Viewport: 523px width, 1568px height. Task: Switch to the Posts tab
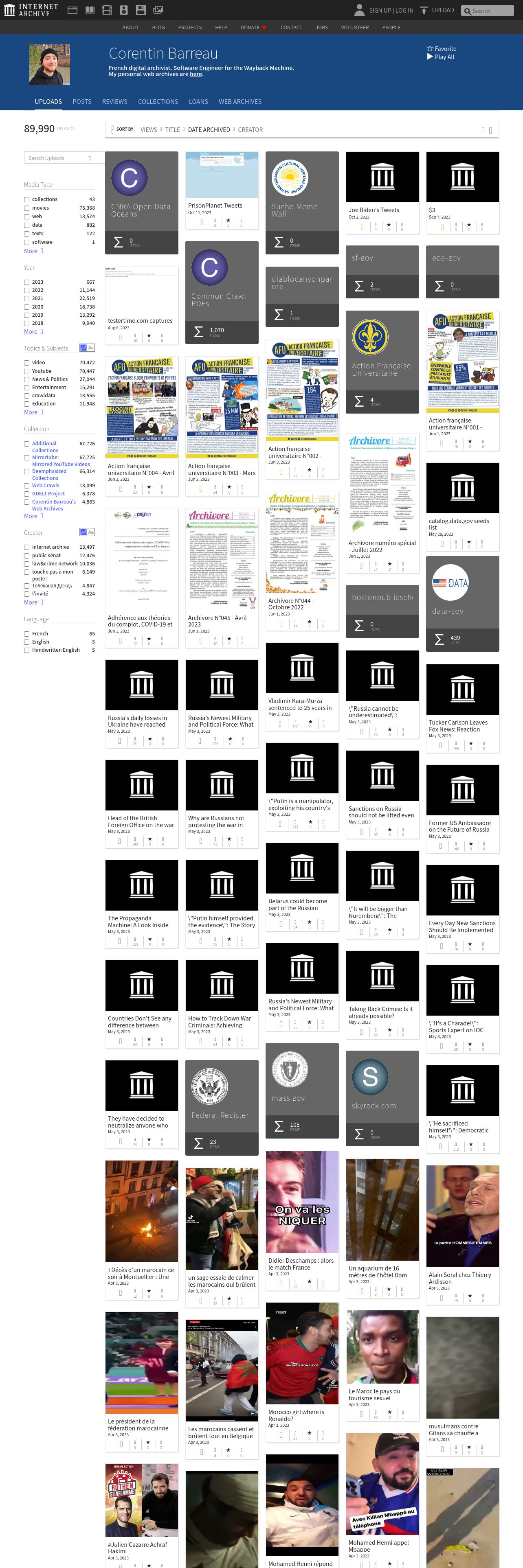[81, 102]
